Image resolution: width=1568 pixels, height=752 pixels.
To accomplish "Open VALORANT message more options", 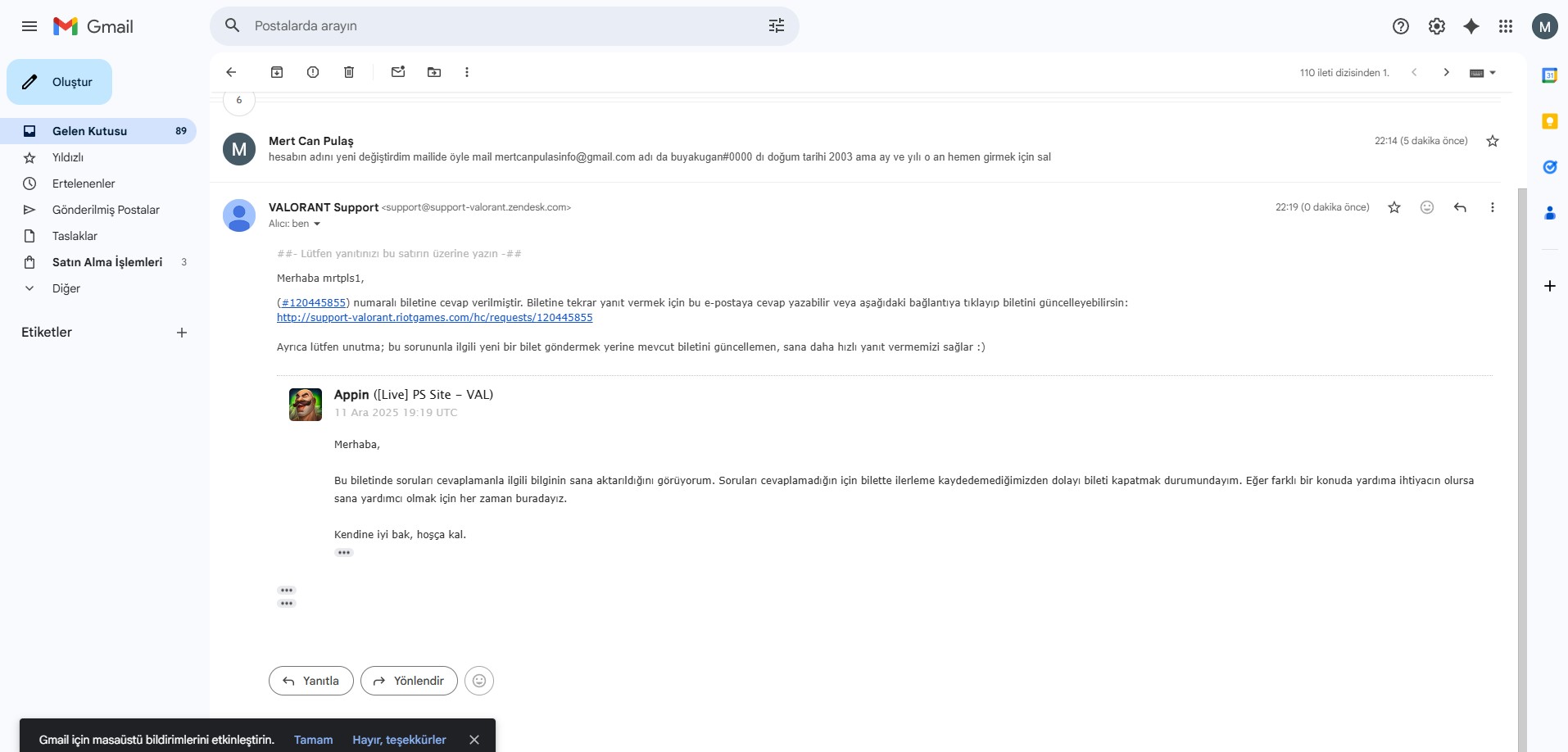I will point(1493,207).
